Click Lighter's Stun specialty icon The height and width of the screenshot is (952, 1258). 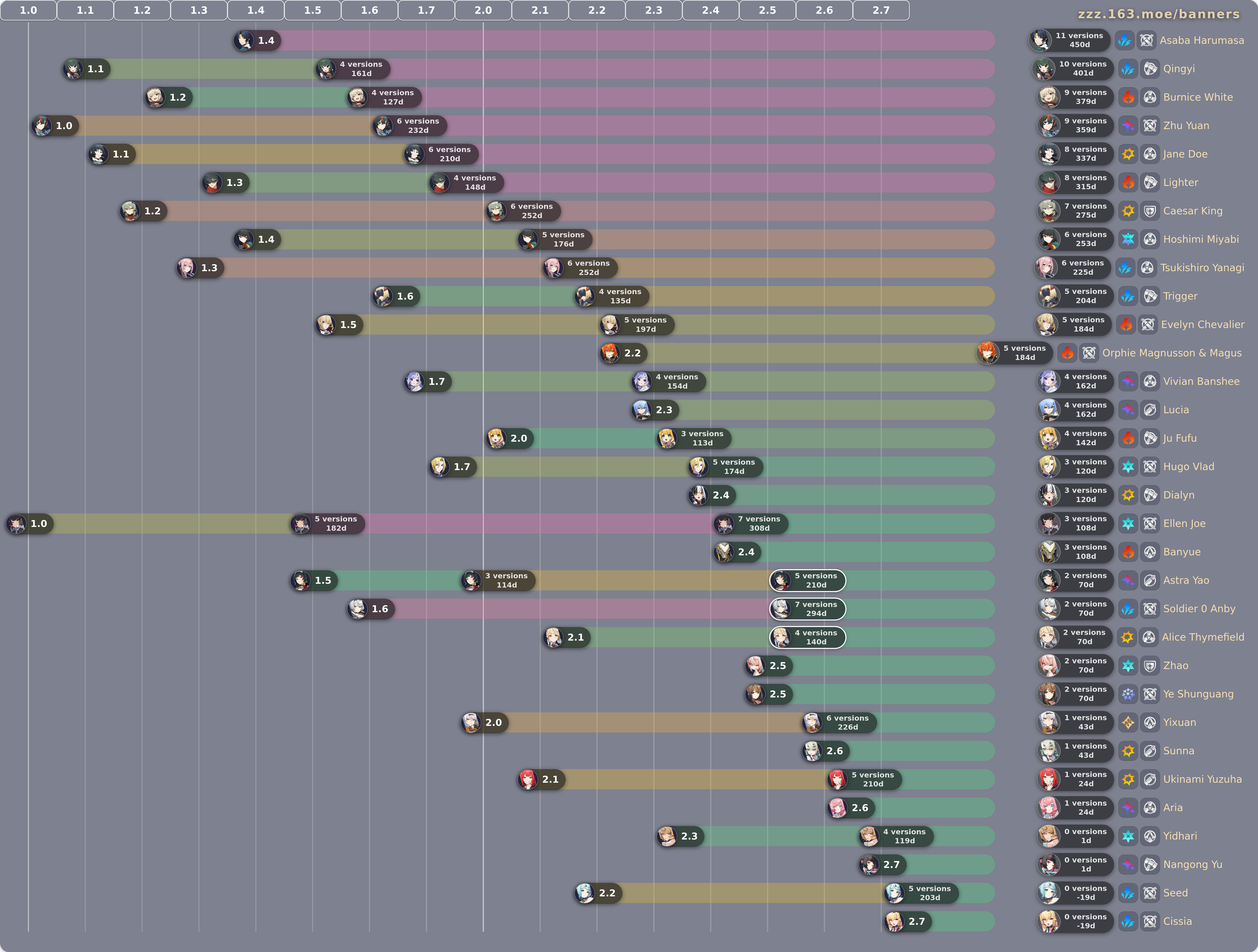1150,183
